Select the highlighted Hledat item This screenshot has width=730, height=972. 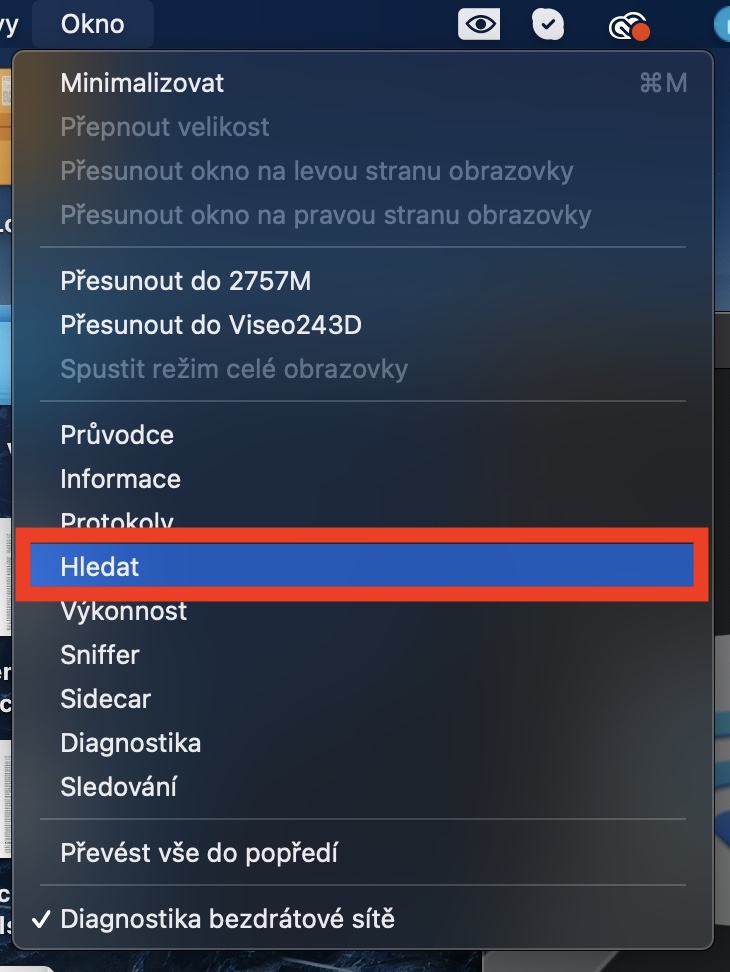coord(100,567)
